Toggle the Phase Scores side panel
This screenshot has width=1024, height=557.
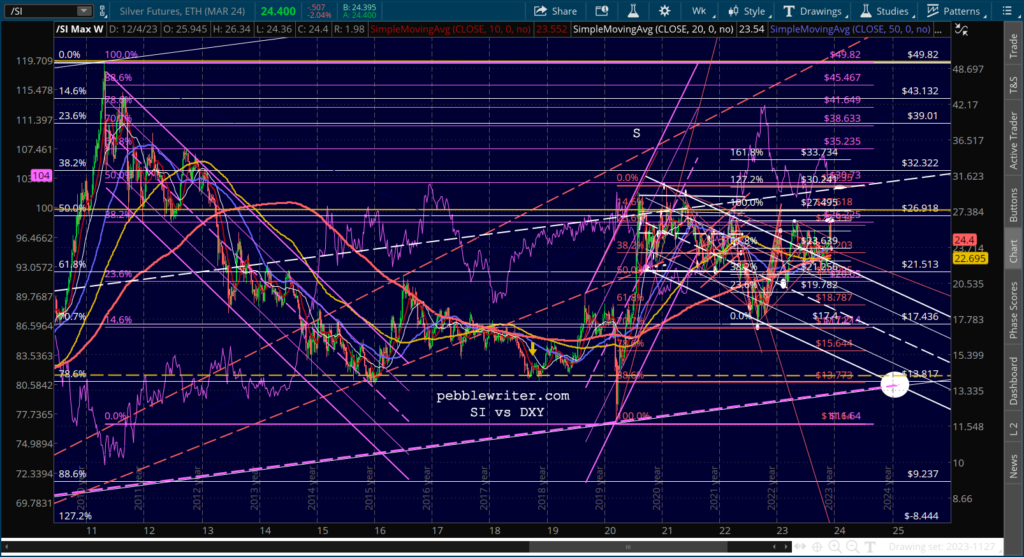coord(1013,310)
